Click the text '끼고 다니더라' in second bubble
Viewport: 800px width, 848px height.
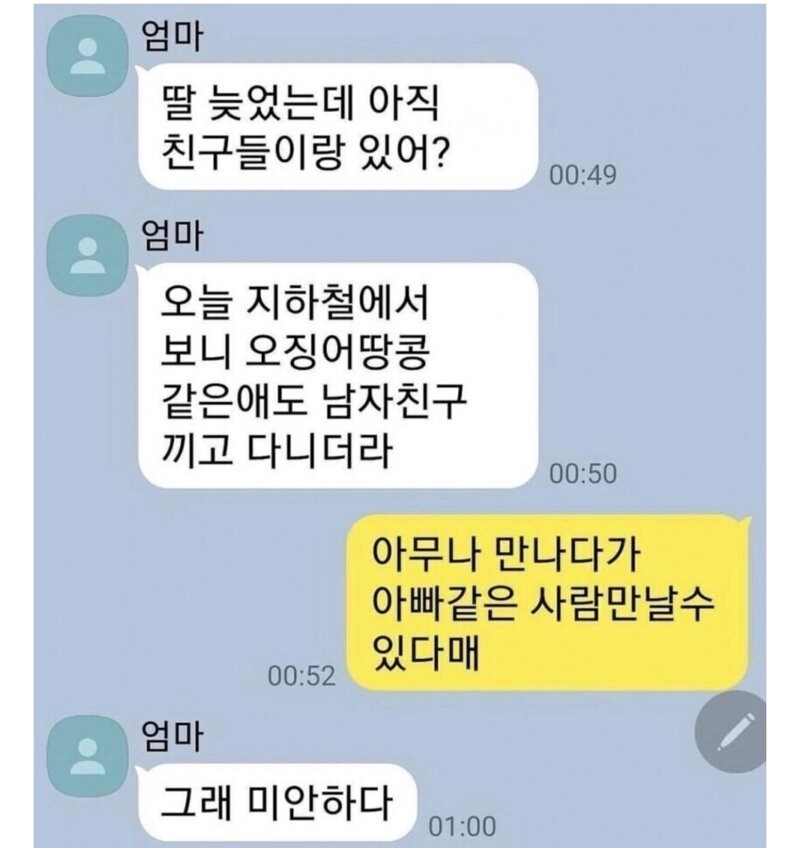(276, 450)
